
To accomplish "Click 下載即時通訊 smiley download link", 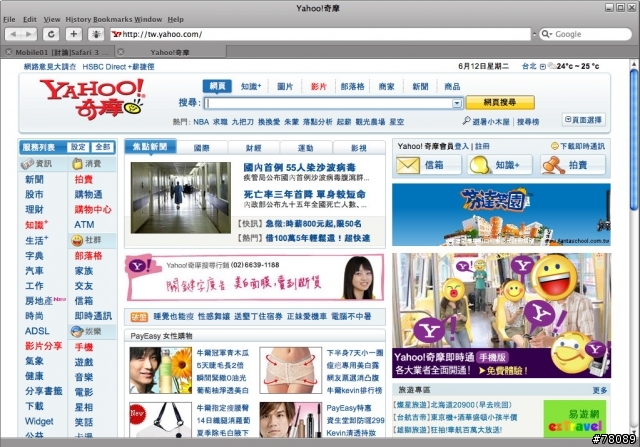I will coord(578,146).
